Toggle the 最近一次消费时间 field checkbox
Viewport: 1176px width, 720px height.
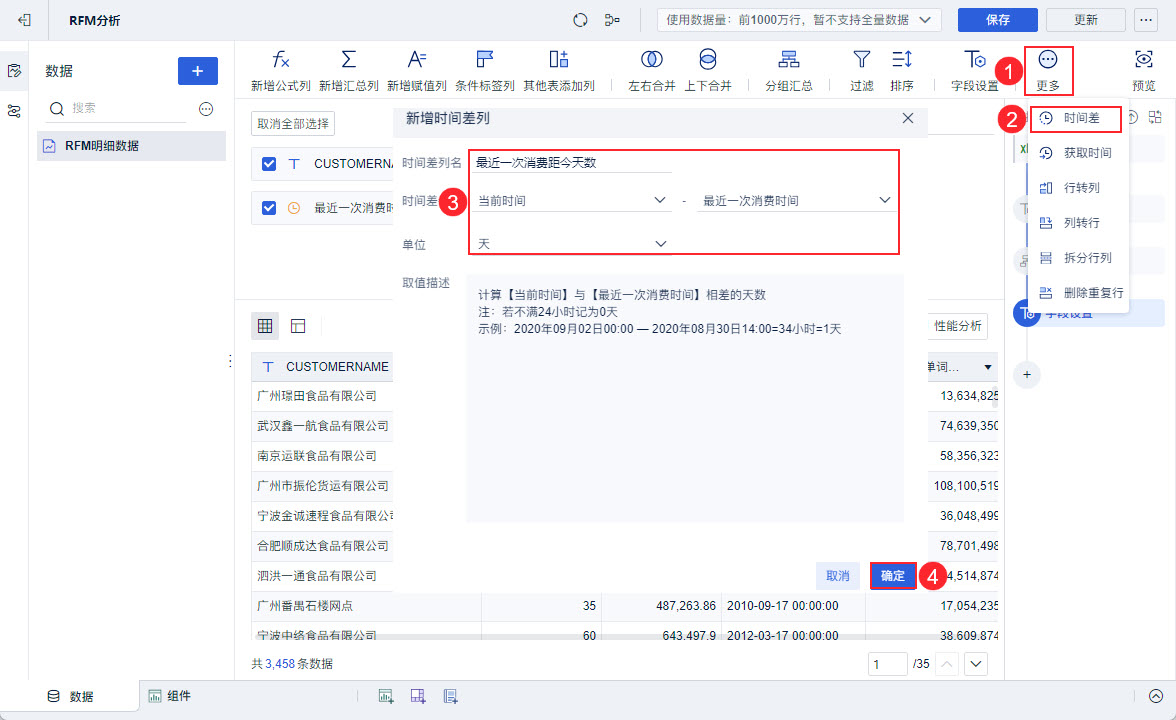(x=268, y=208)
